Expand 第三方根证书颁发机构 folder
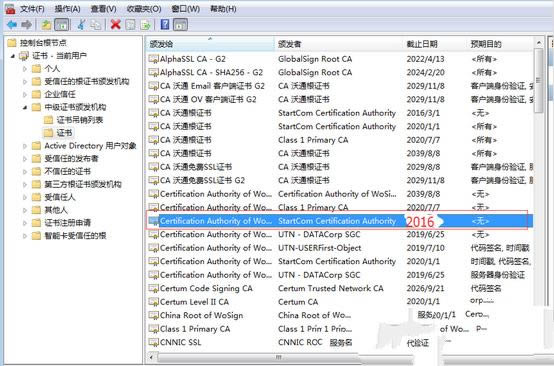Viewport: 554px width, 366px height. tap(25, 184)
